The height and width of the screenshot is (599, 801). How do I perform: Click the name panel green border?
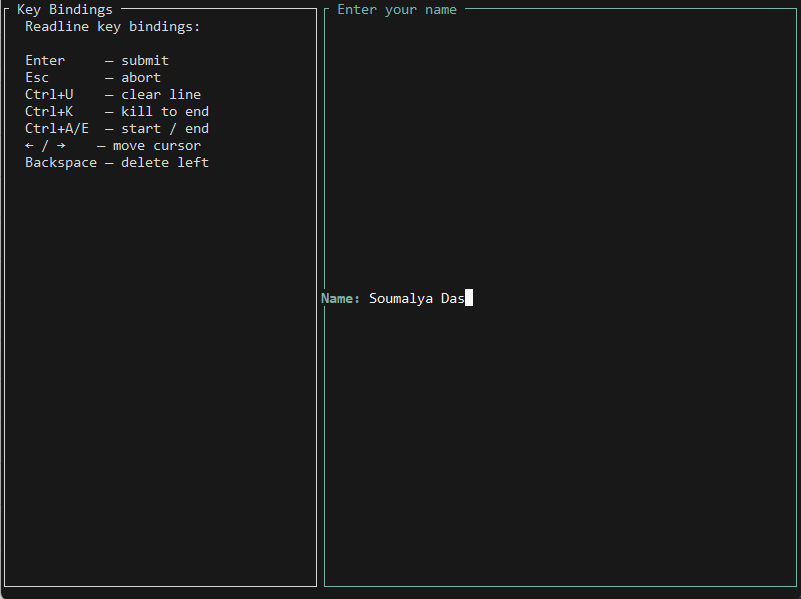click(324, 300)
